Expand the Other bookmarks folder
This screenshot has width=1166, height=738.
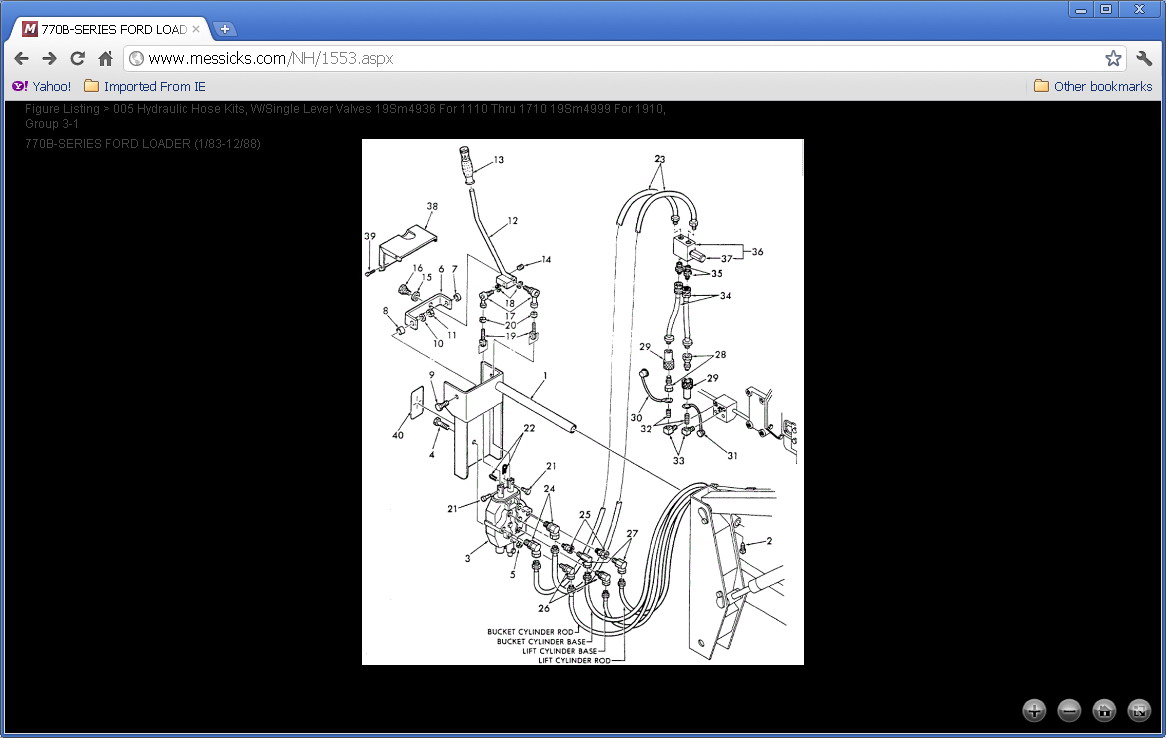pos(1093,86)
